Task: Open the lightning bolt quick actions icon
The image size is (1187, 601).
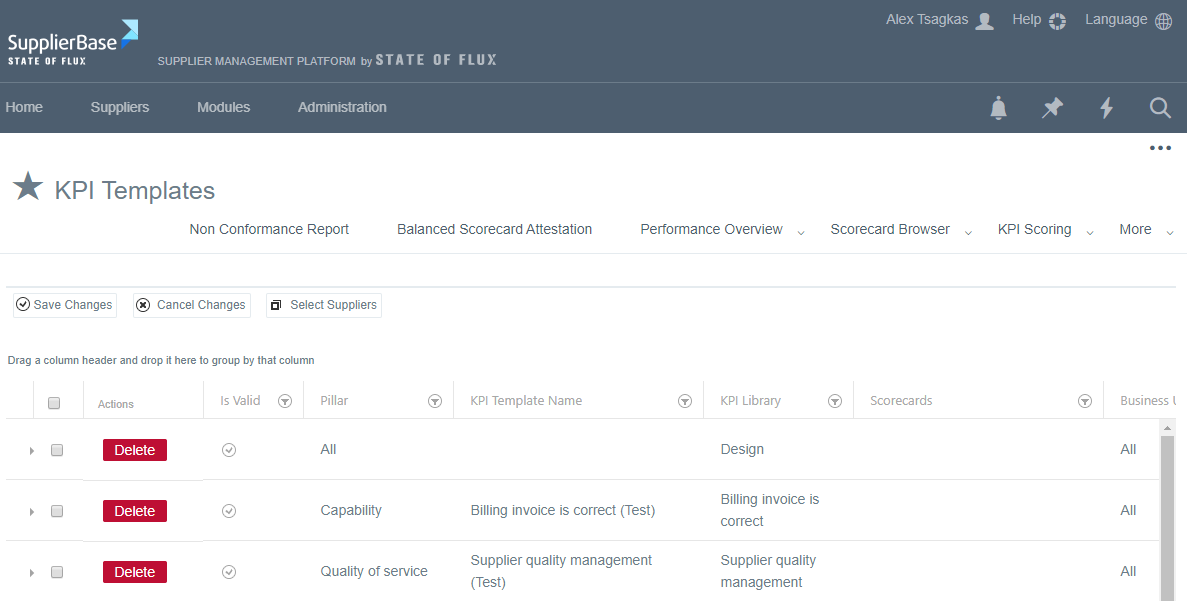Action: point(1106,108)
